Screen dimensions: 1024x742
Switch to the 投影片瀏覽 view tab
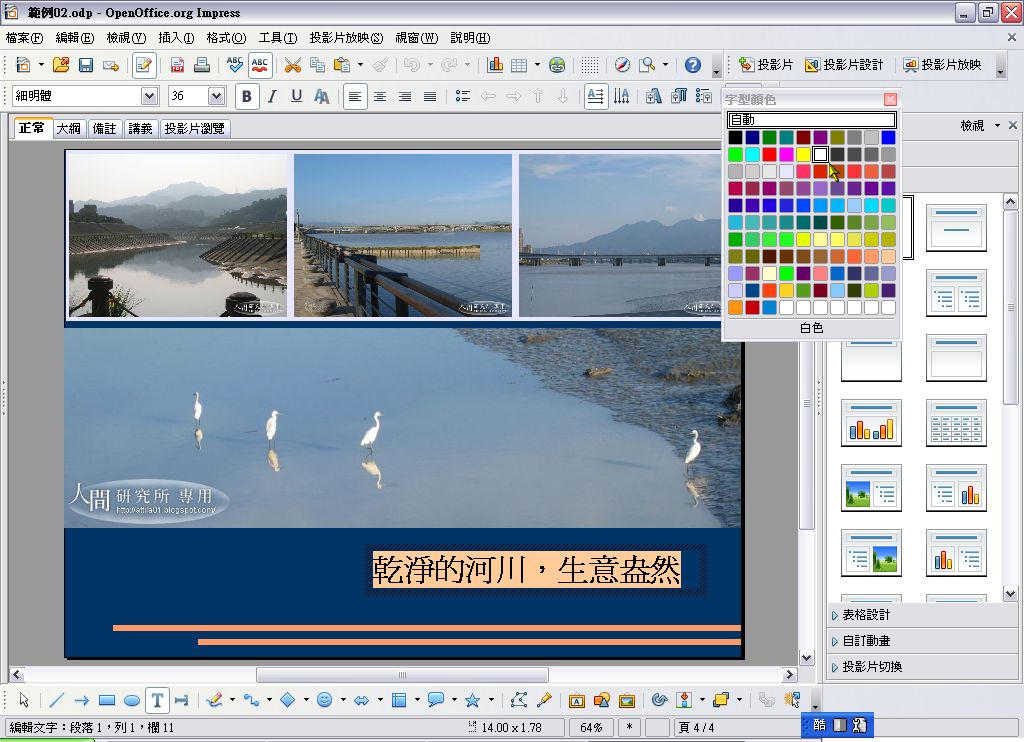coord(195,129)
